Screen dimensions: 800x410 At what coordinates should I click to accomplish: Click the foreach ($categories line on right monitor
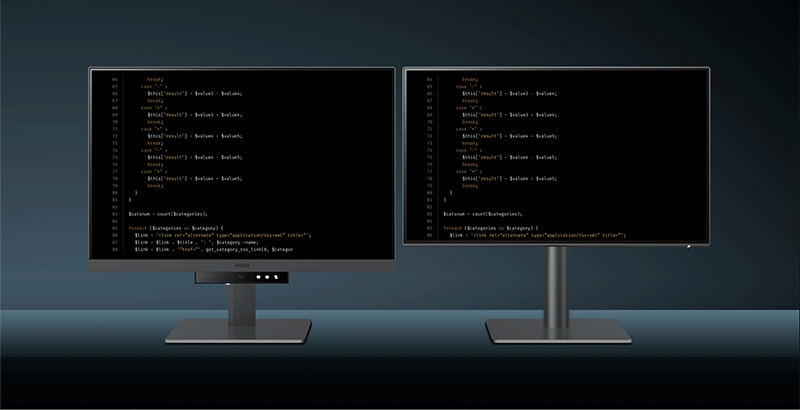[490, 228]
